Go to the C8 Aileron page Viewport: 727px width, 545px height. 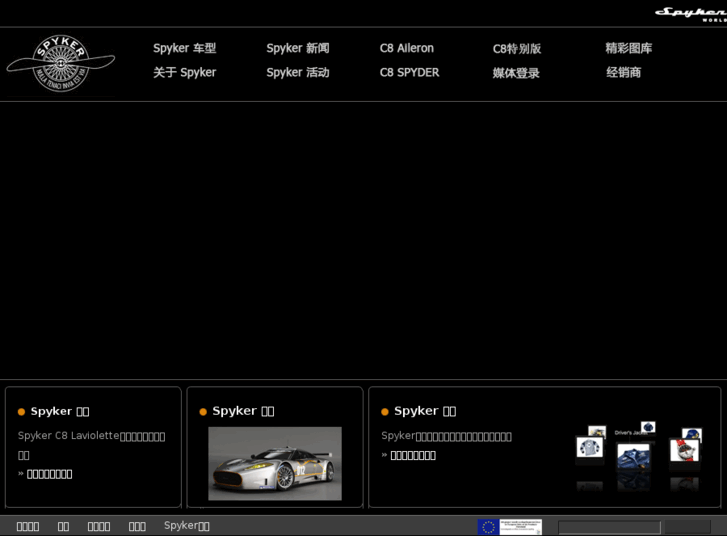coord(407,48)
